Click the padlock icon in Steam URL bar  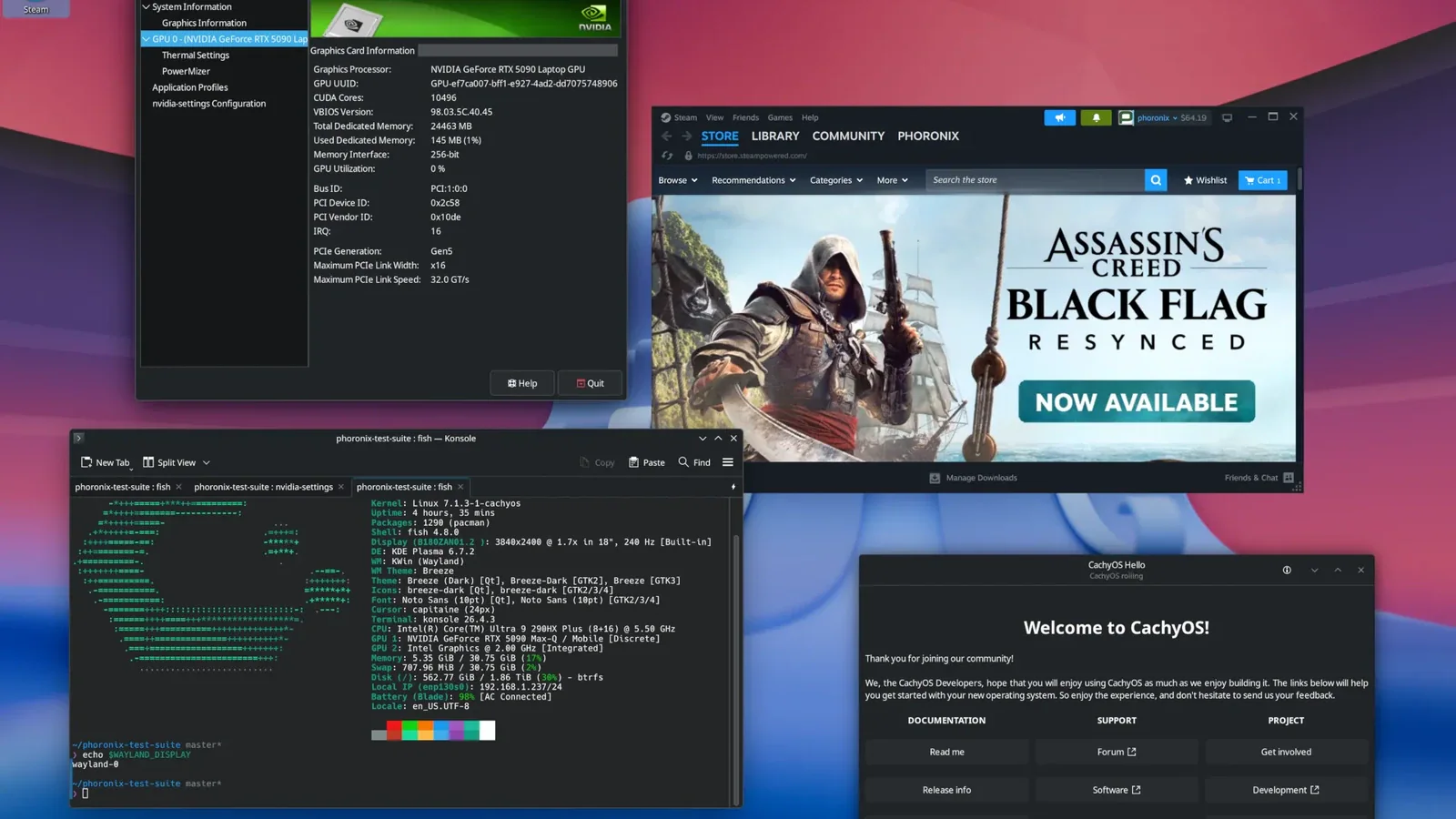click(688, 156)
